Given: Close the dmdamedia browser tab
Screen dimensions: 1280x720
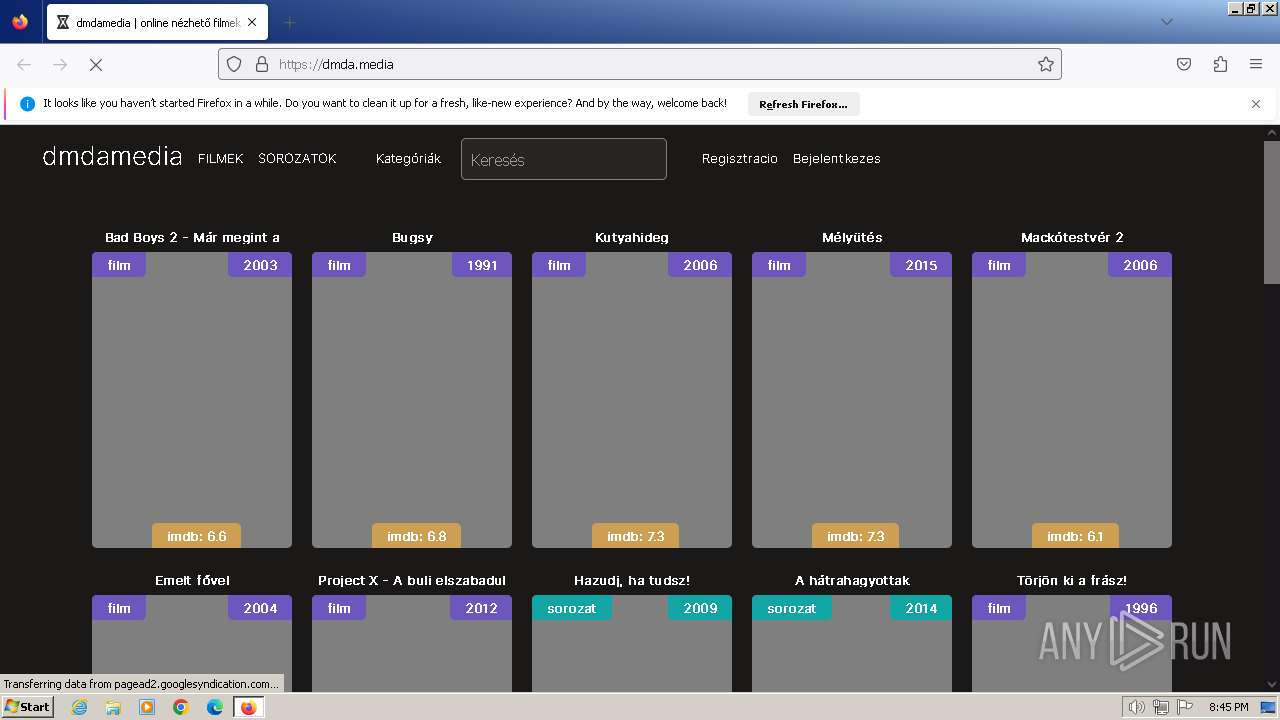Looking at the screenshot, I should pos(251,22).
